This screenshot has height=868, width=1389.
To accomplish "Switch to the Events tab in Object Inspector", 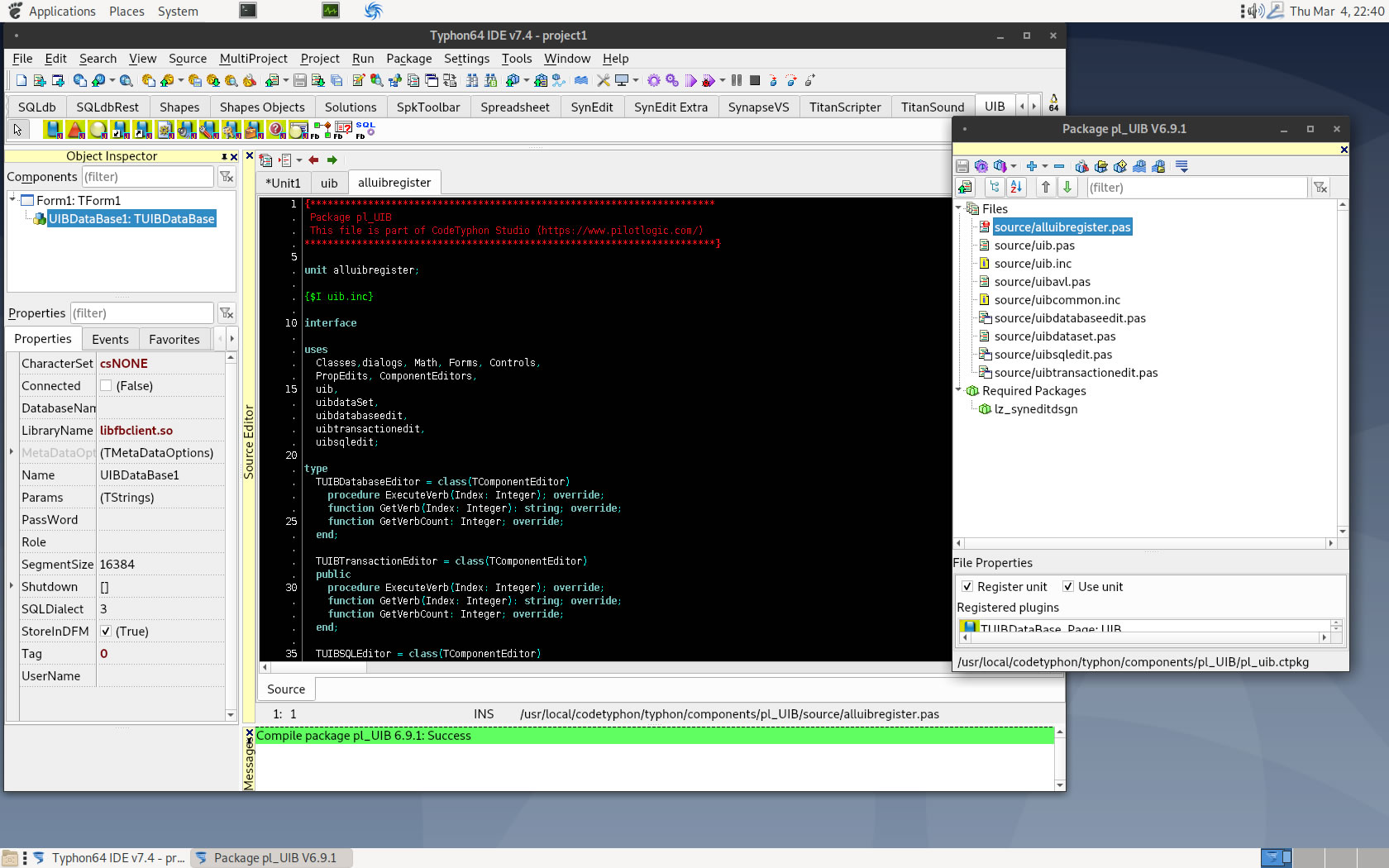I will (x=110, y=339).
